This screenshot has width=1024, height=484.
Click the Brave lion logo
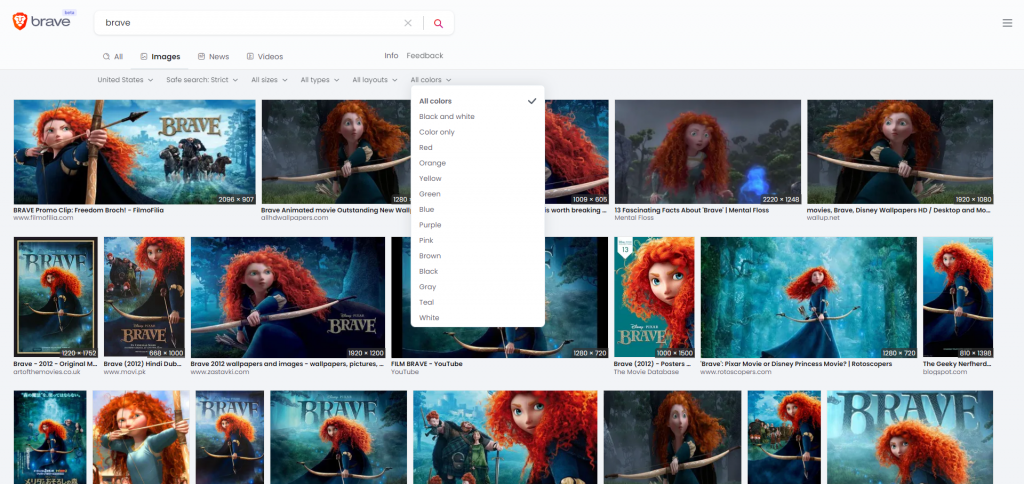click(x=21, y=22)
